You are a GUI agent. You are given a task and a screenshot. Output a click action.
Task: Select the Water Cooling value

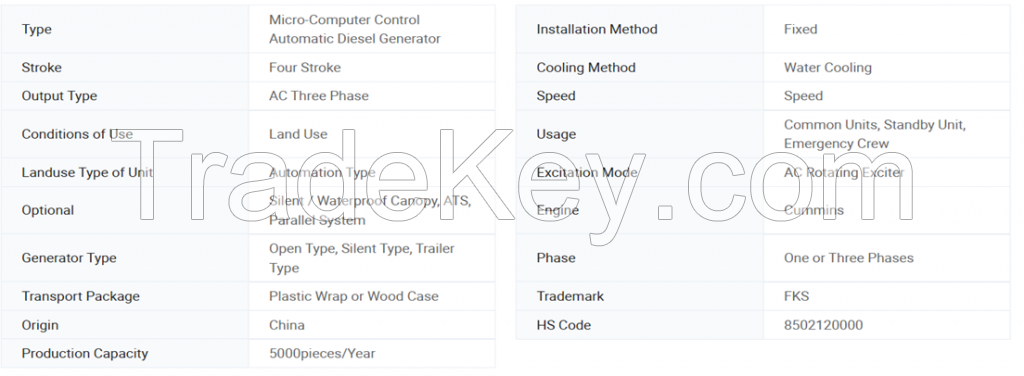coord(827,67)
